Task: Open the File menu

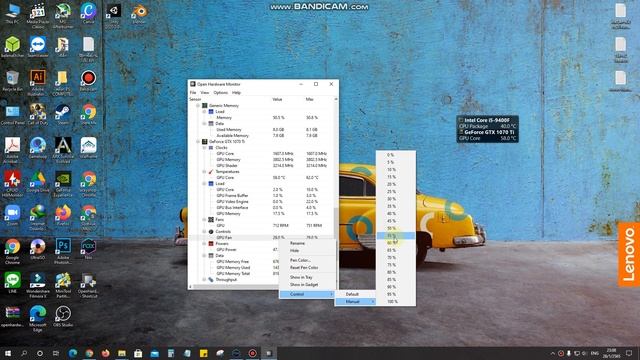Action: (193, 93)
